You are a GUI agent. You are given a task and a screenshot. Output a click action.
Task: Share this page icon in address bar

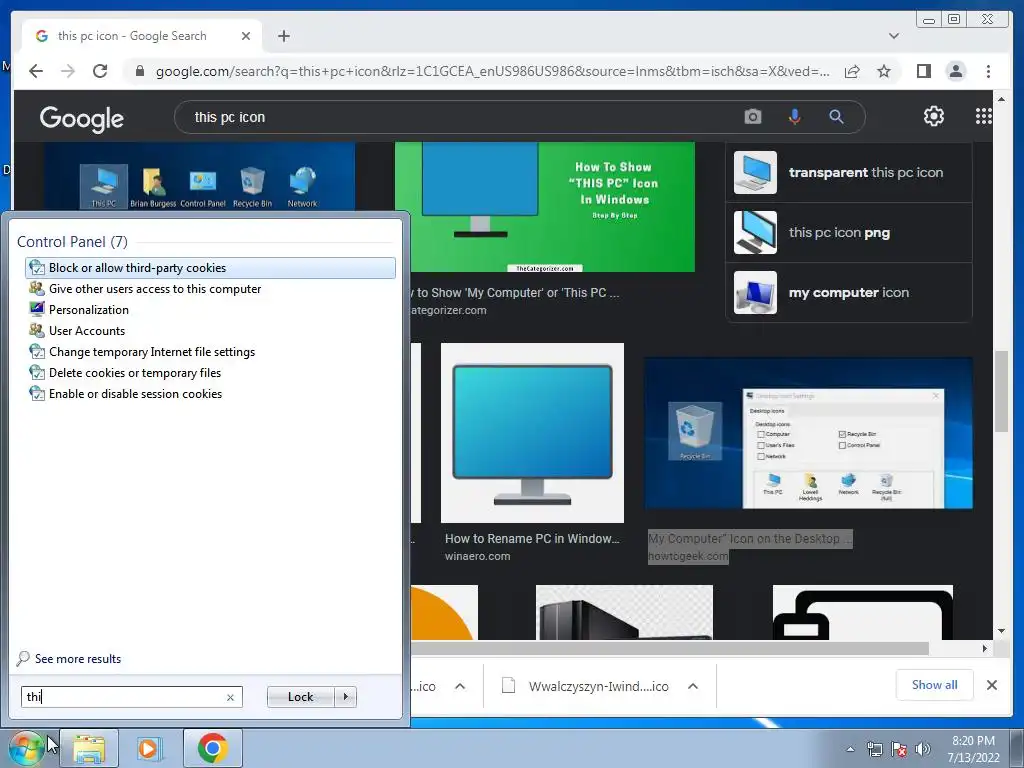pos(852,71)
